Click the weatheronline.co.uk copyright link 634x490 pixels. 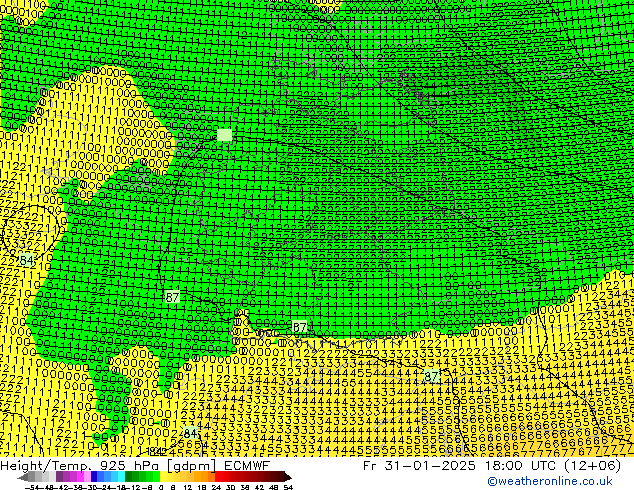point(549,481)
